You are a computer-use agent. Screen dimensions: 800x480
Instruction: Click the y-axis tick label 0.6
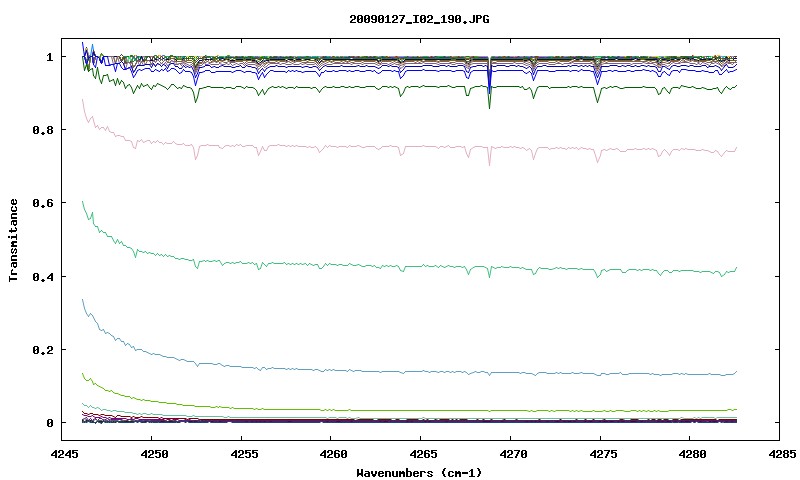[x=42, y=203]
